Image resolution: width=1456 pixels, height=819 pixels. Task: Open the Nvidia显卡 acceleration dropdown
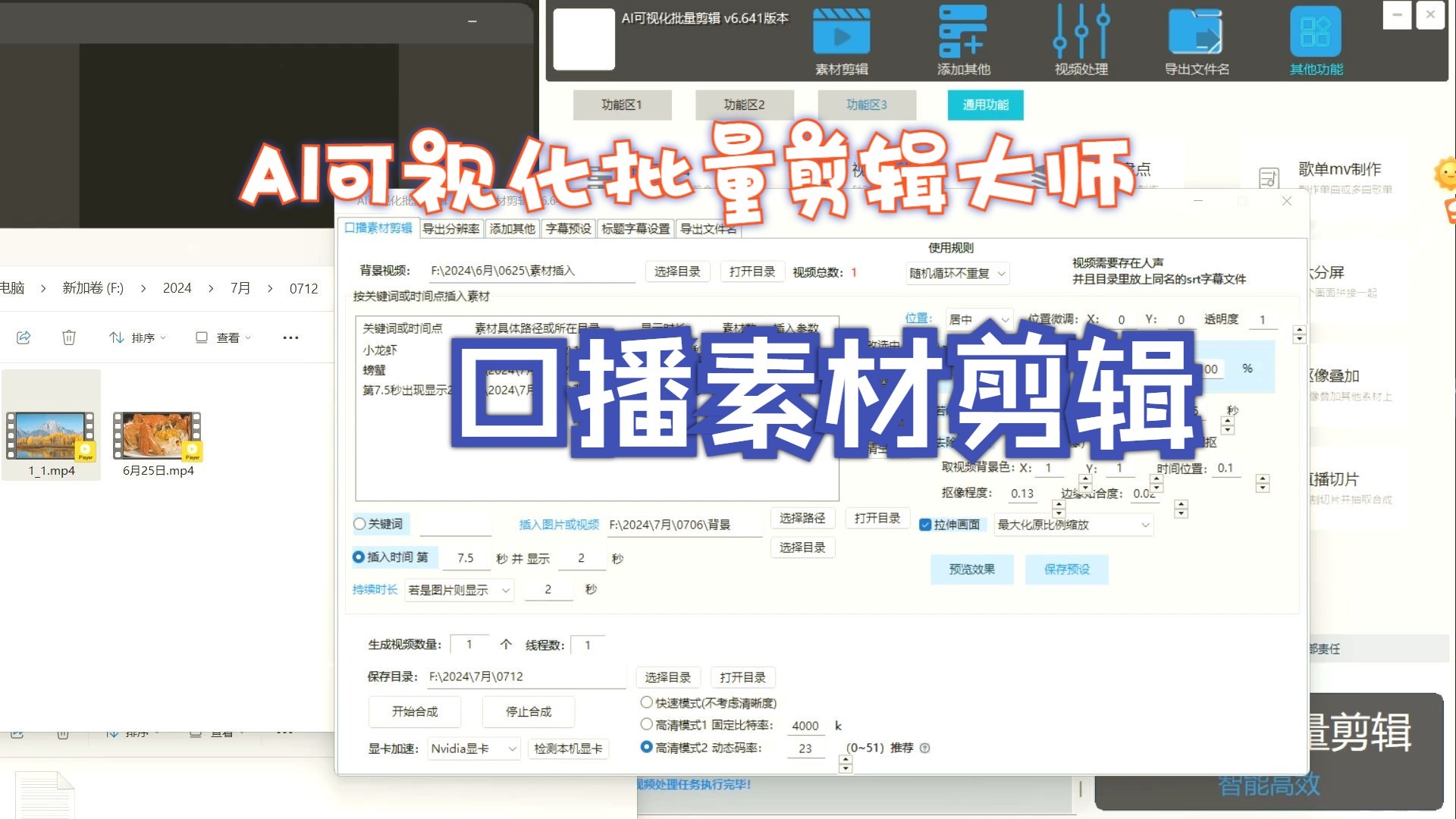tap(474, 748)
